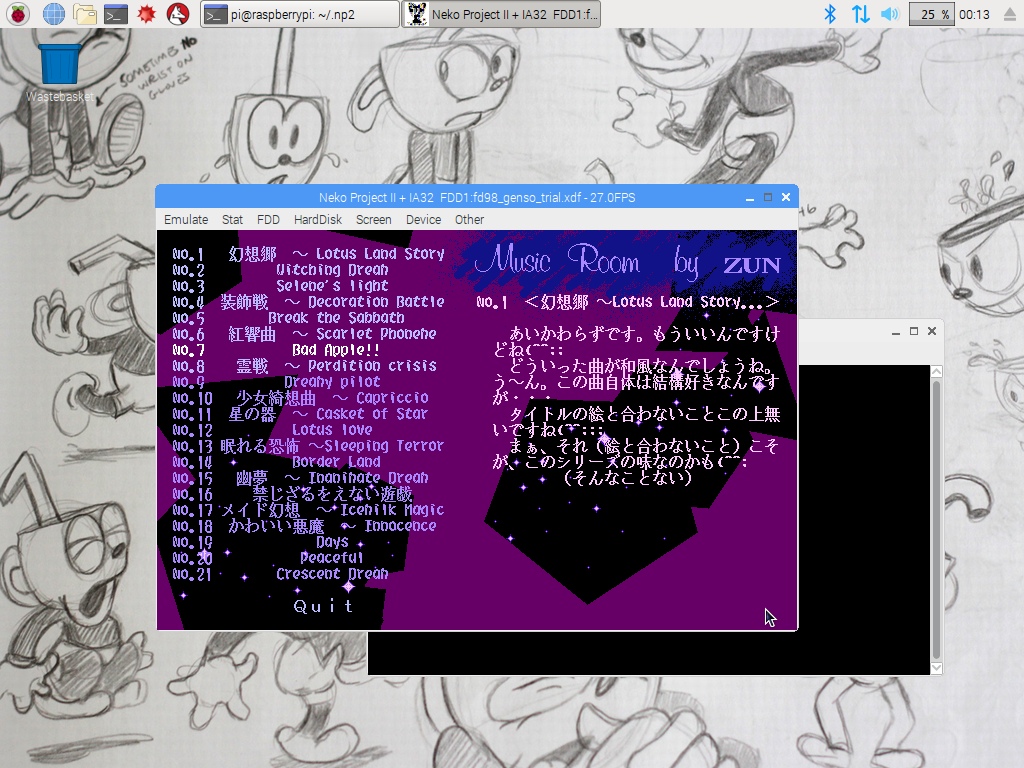Maximize the Neko Project II window

(x=768, y=197)
